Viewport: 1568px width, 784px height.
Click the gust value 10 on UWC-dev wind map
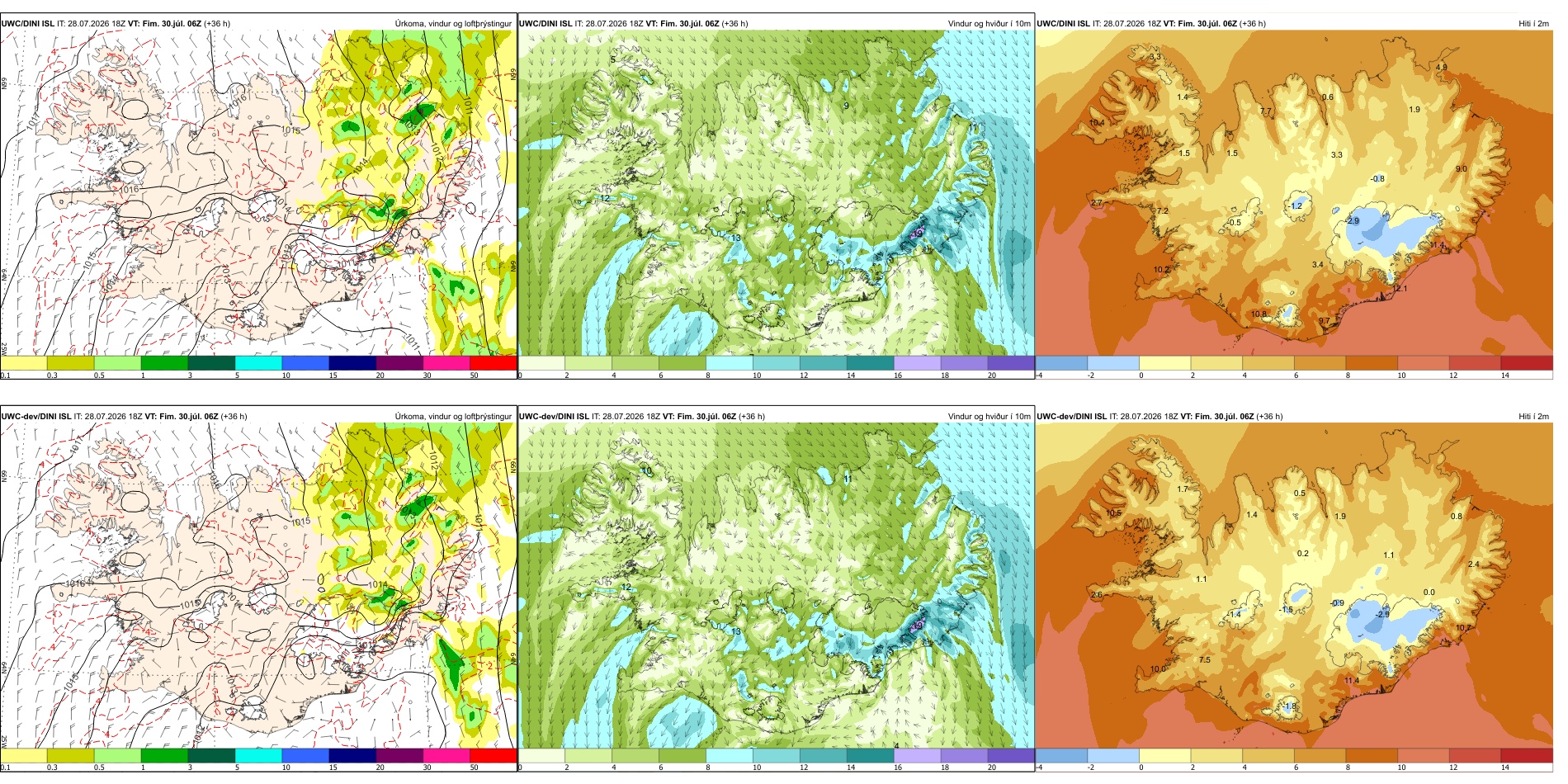(x=647, y=471)
